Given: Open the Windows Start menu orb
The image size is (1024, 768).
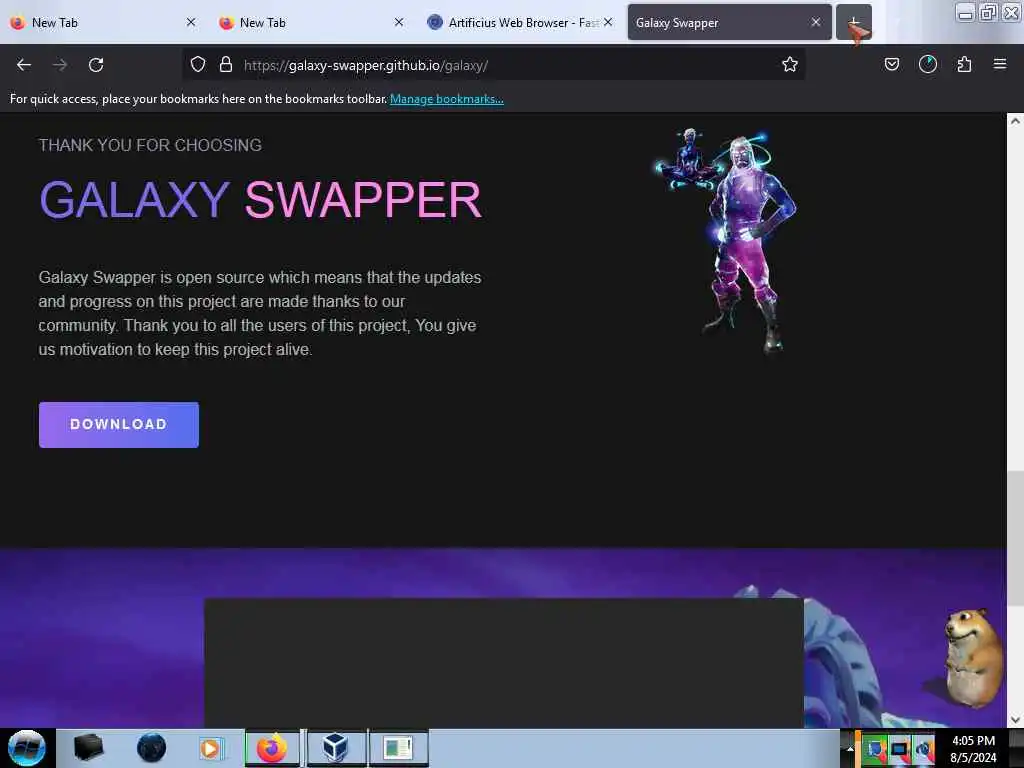Looking at the screenshot, I should (27, 748).
